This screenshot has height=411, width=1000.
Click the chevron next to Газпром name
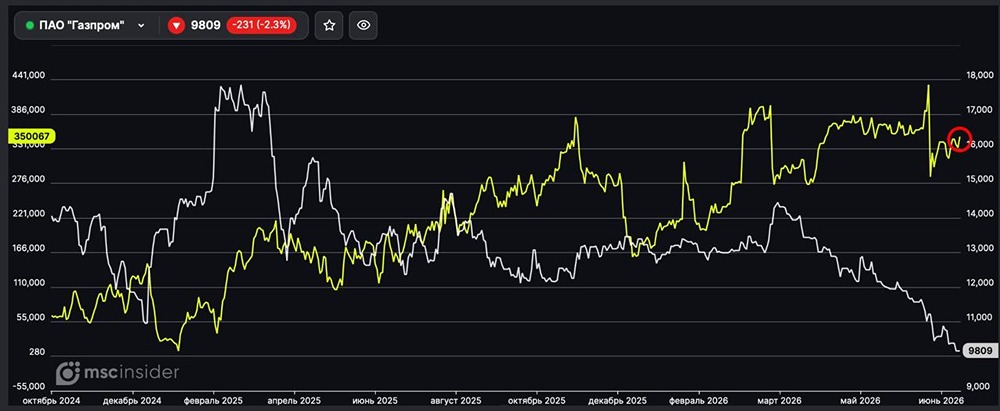[141, 26]
